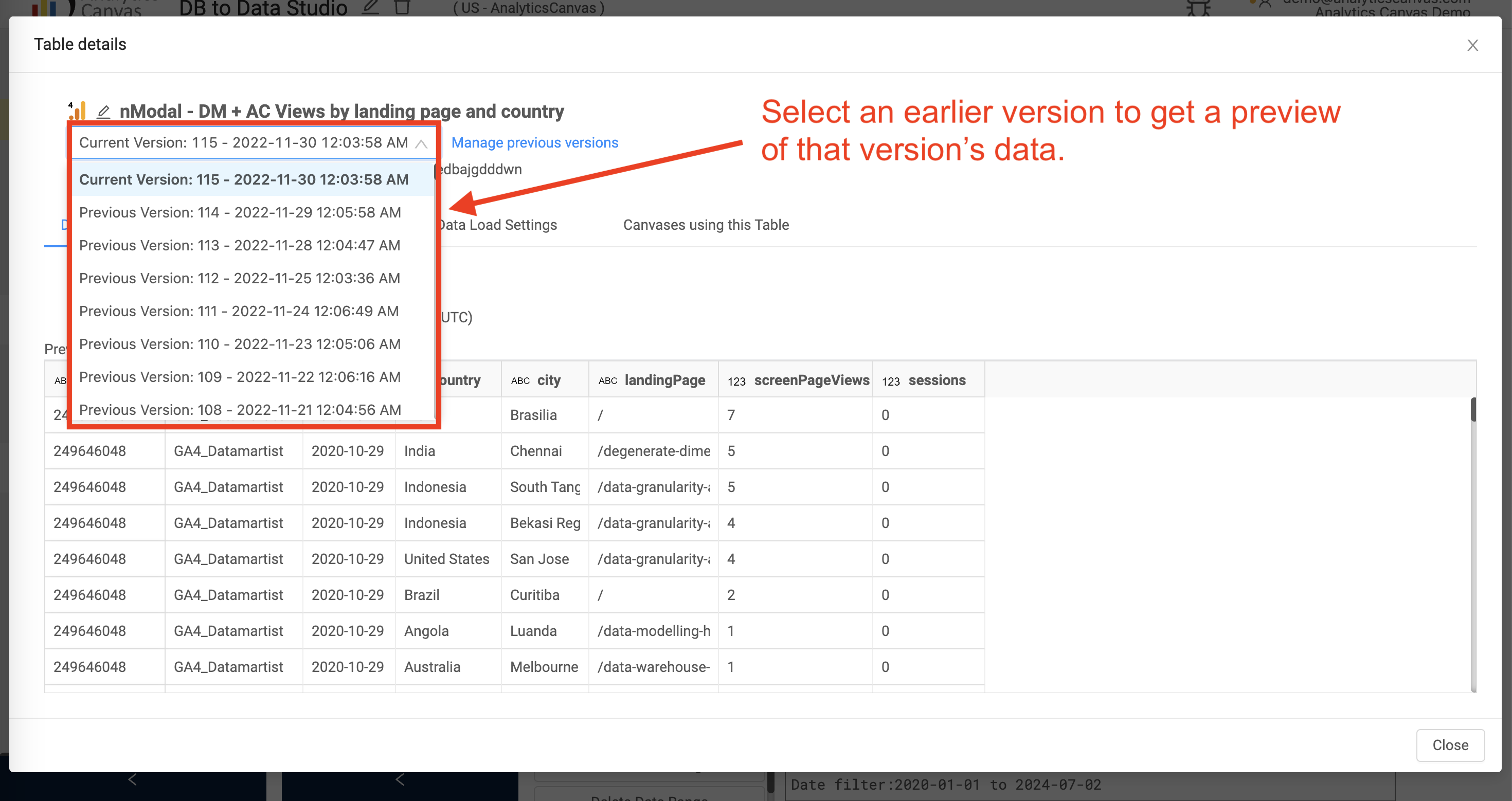1512x801 pixels.
Task: Click the pencil icon to rename the table
Action: tap(103, 112)
